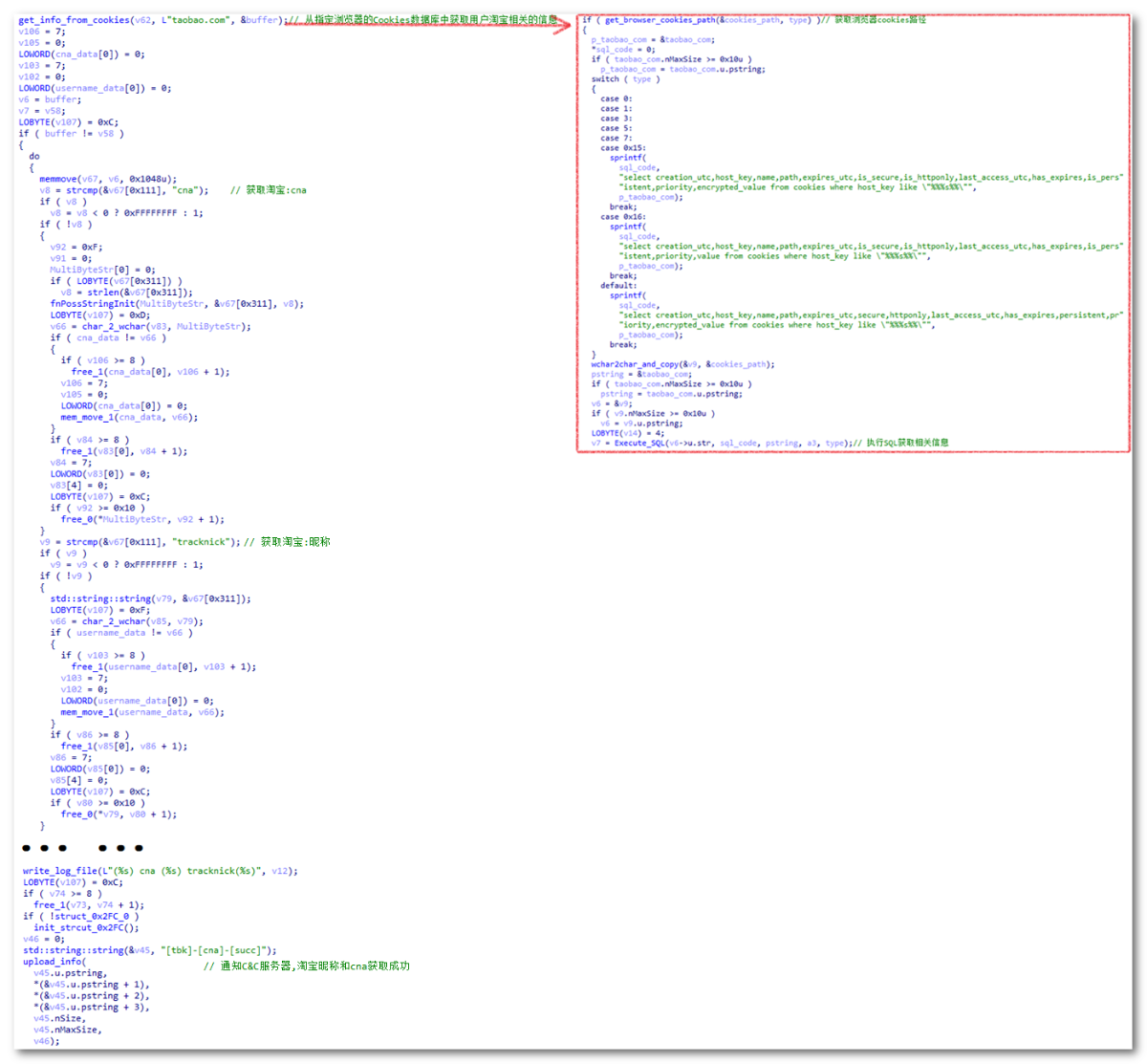This screenshot has height=1064, width=1147.
Task: Click the 'switch ( type )' statement
Action: tap(625, 79)
